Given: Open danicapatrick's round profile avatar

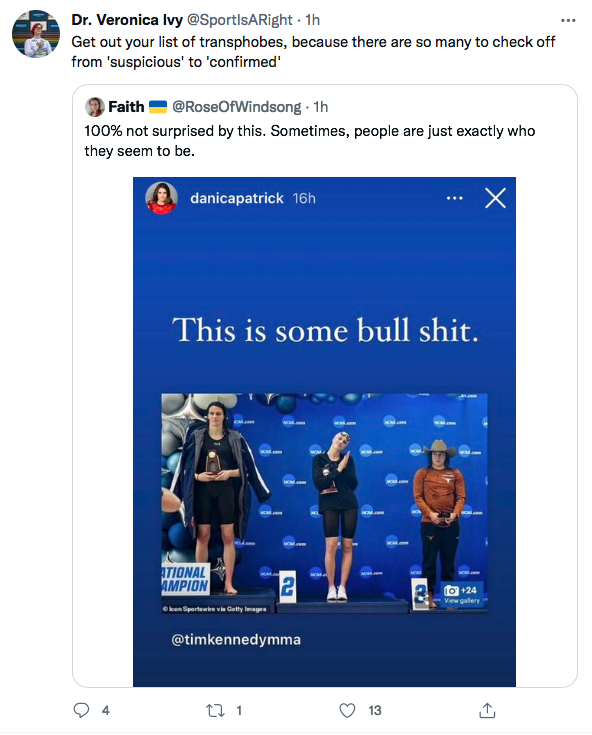Looking at the screenshot, I should coord(162,198).
